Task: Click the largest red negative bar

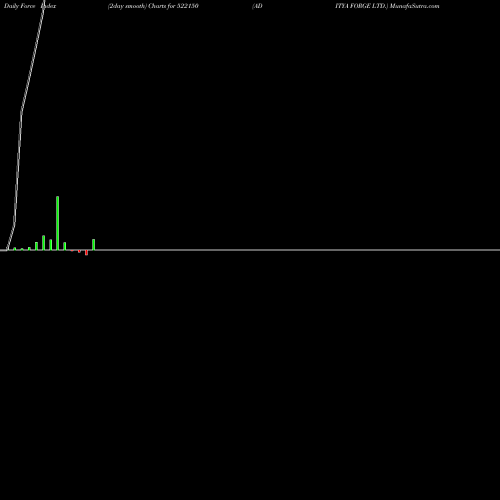Action: [x=86, y=253]
